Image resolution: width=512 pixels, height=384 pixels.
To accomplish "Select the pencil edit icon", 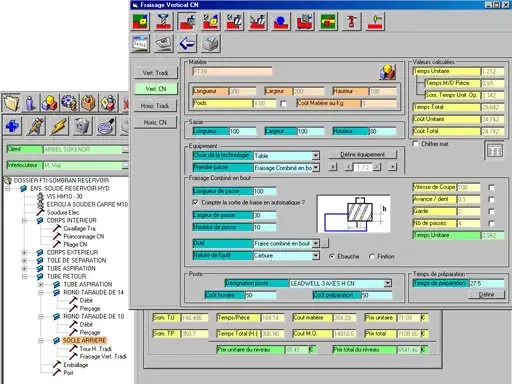I will click(36, 126).
